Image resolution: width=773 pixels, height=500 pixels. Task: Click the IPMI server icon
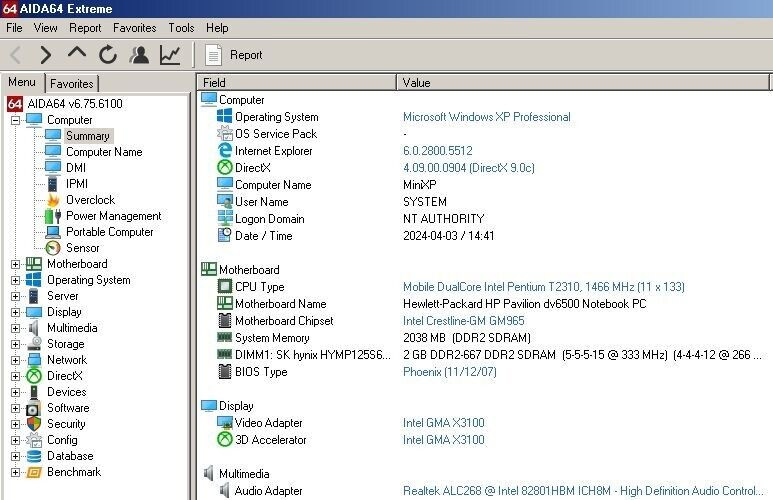[53, 184]
